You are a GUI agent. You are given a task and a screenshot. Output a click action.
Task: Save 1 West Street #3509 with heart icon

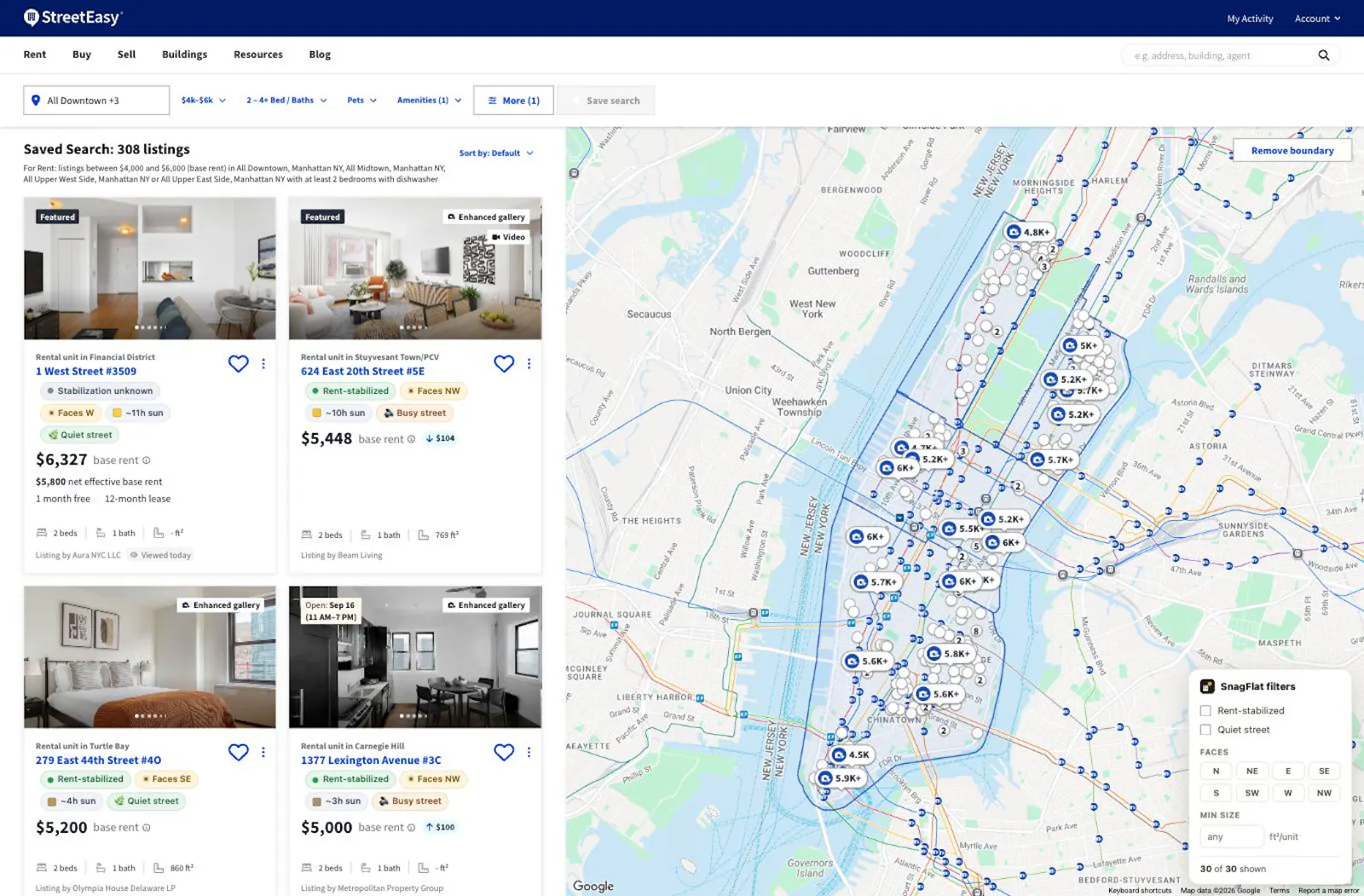click(238, 363)
